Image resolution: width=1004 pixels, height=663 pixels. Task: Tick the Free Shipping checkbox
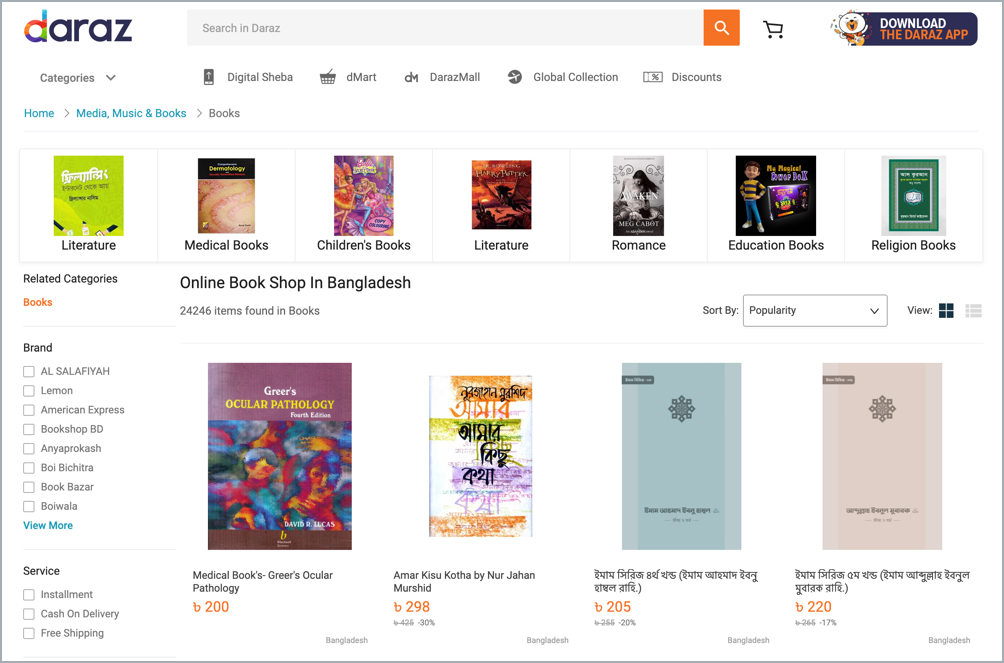pyautogui.click(x=29, y=633)
